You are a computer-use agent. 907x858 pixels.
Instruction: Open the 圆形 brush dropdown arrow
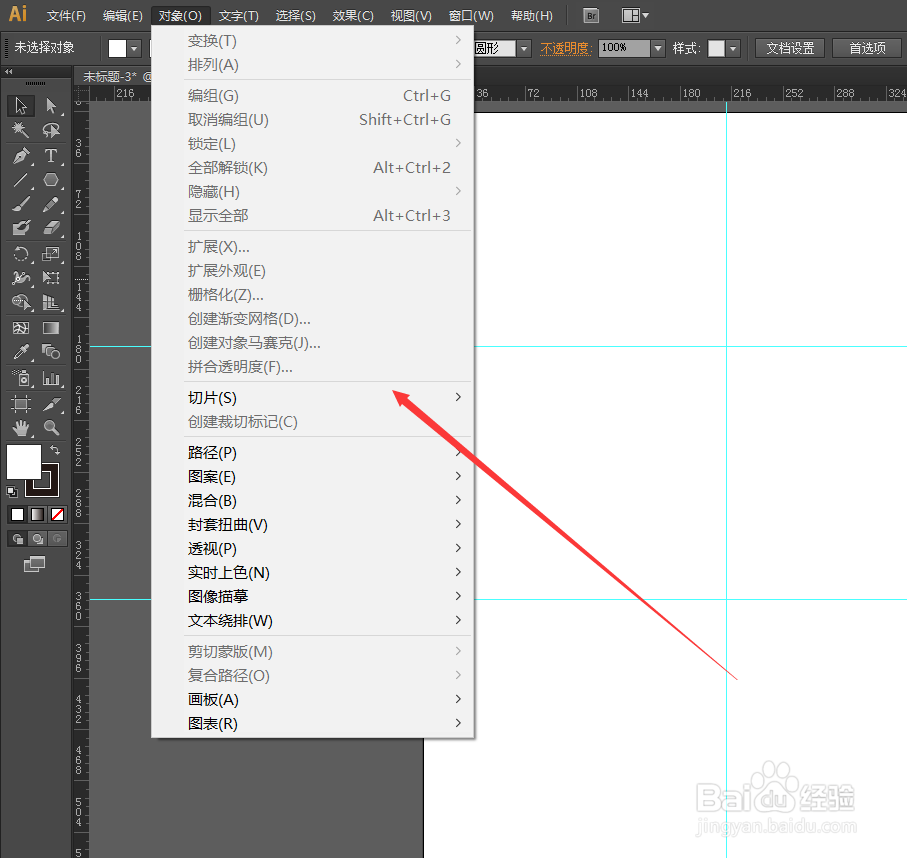(524, 49)
